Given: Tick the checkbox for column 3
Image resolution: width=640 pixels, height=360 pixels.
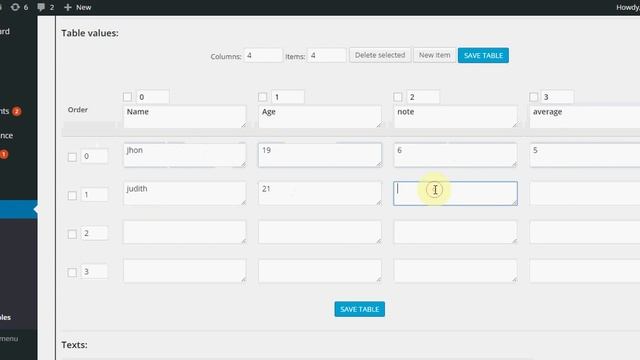Looking at the screenshot, I should click(x=533, y=97).
